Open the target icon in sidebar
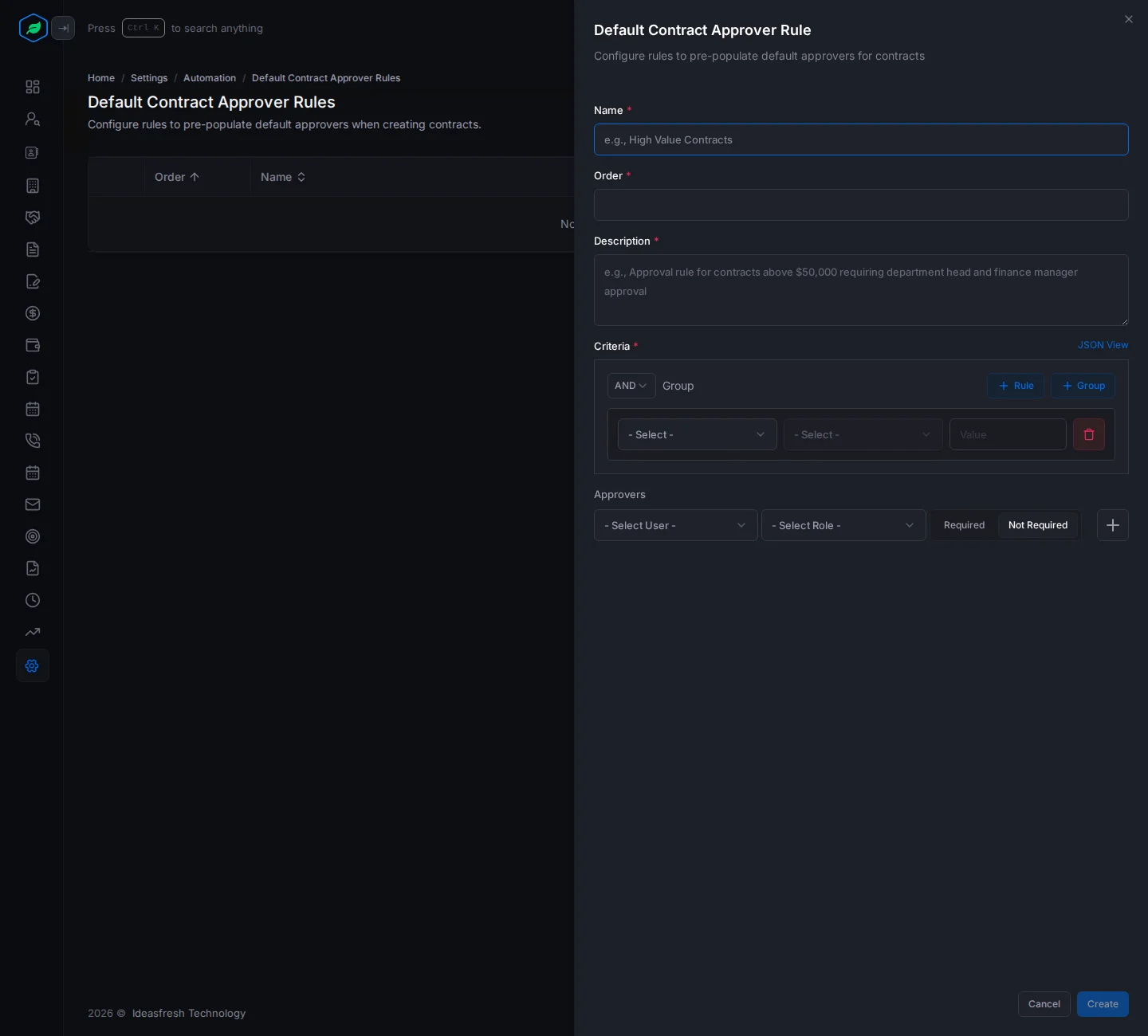This screenshot has height=1036, width=1148. pyautogui.click(x=33, y=536)
